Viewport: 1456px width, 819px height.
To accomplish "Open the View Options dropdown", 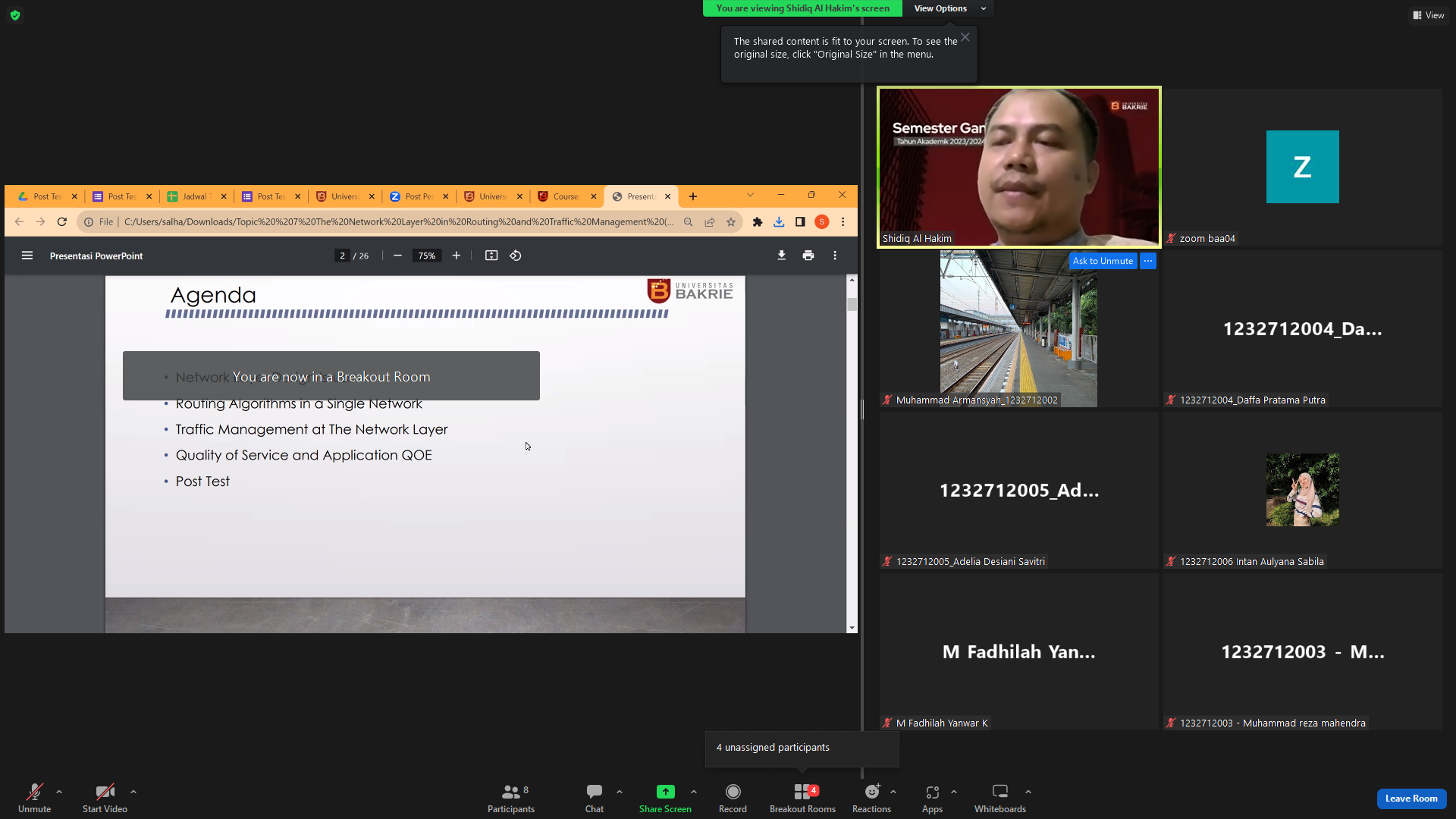I will [x=948, y=8].
